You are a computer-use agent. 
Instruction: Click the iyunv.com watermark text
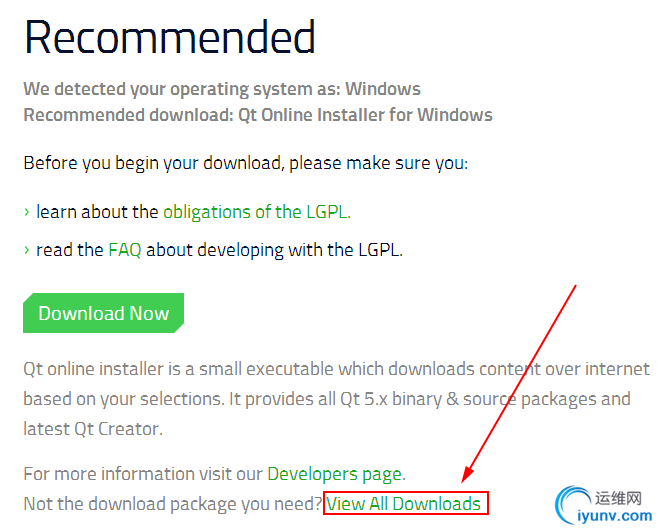614,516
